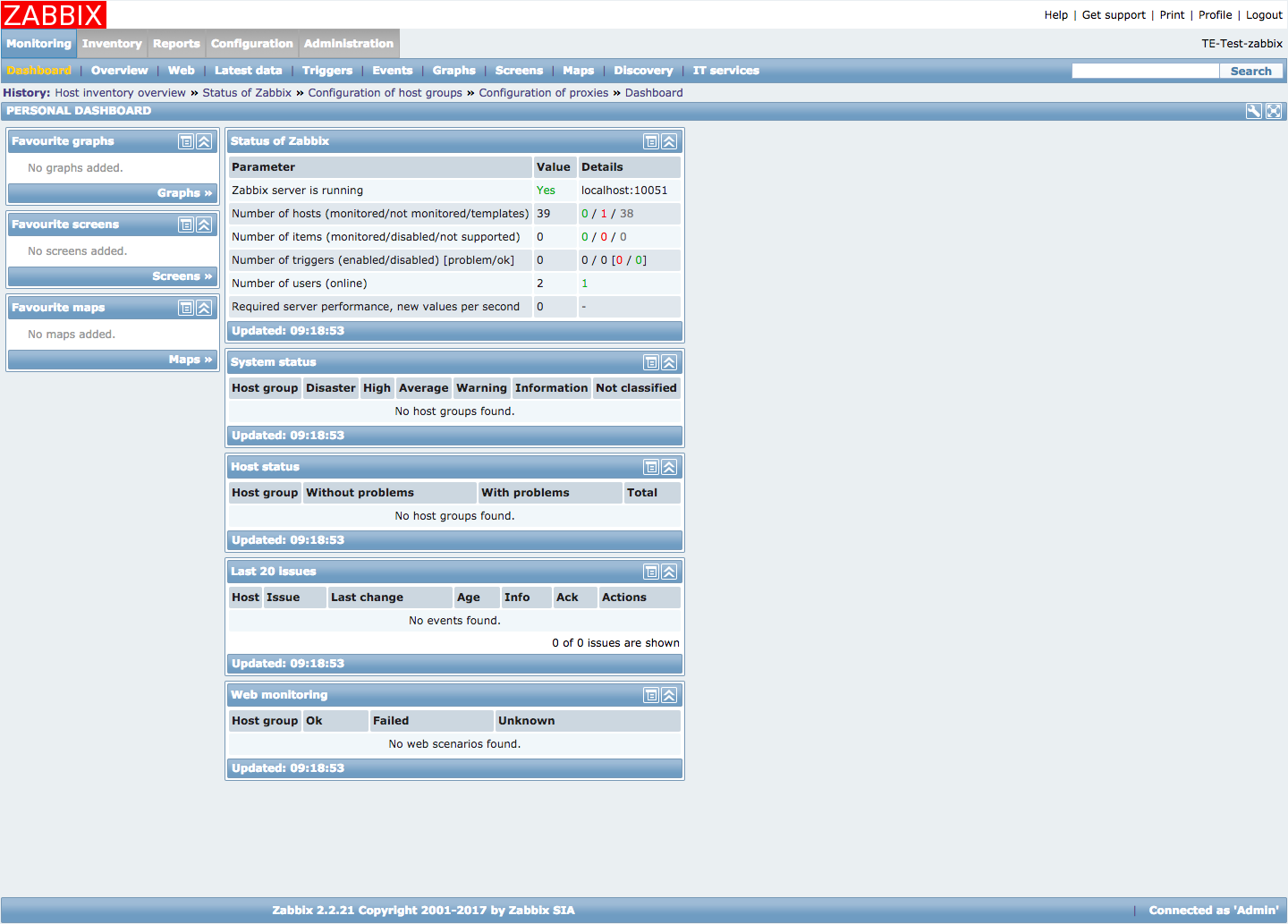This screenshot has height=924, width=1288.
Task: Open System status widget menu icon
Action: (651, 362)
